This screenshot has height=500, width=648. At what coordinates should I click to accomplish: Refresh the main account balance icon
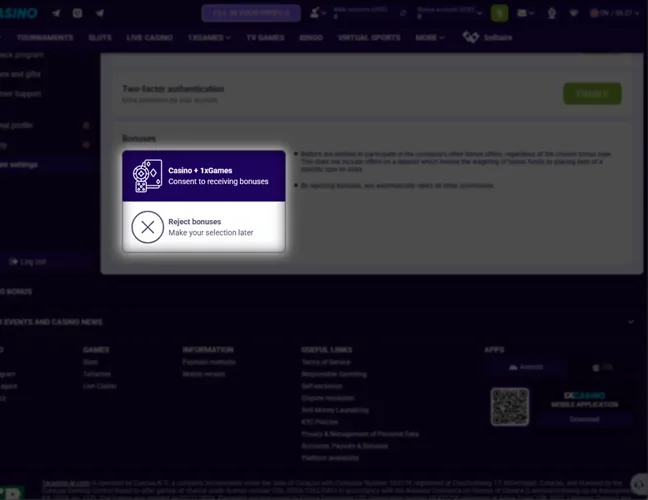pyautogui.click(x=403, y=13)
